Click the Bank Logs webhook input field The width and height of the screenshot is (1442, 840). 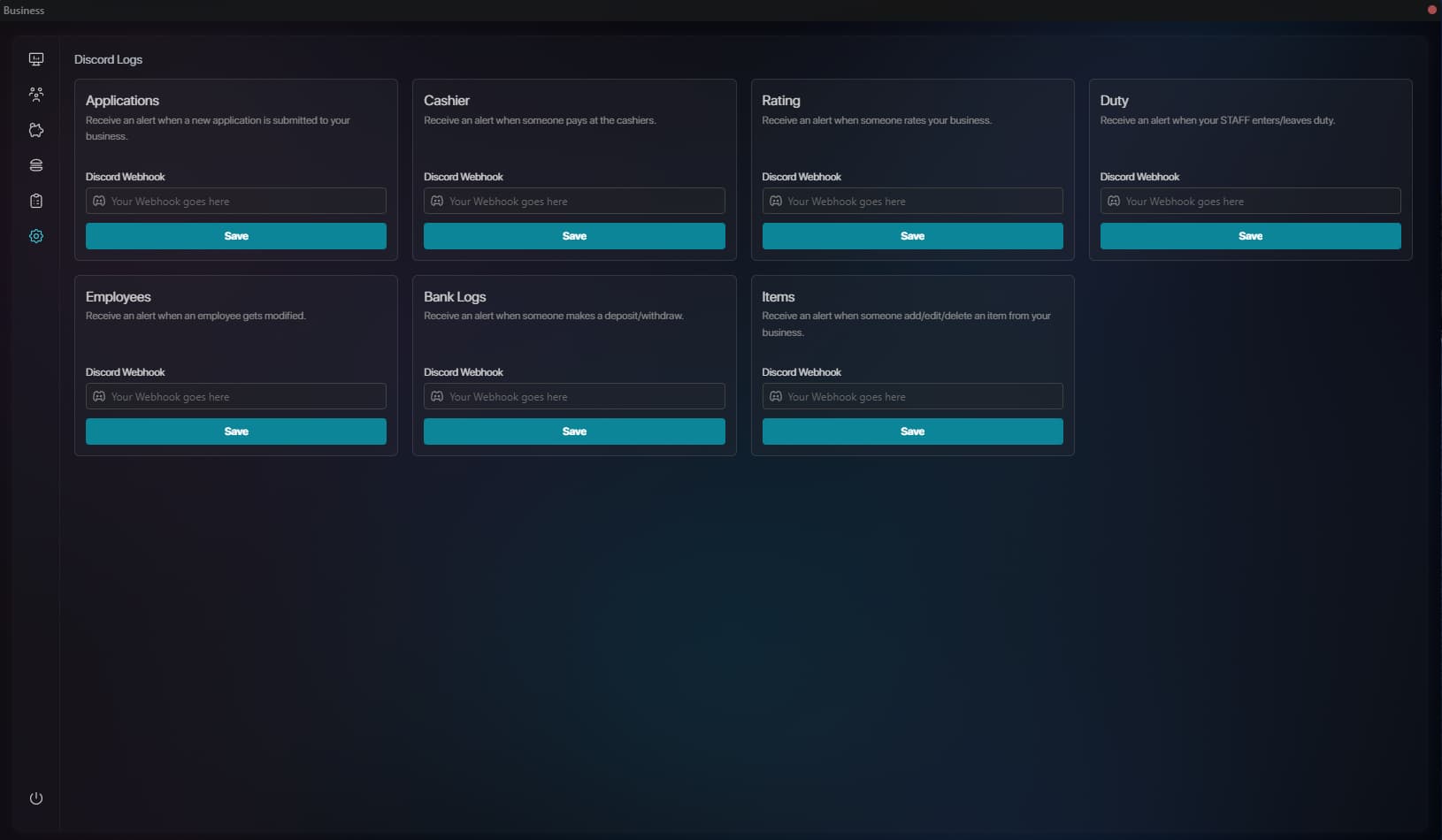[x=574, y=396]
